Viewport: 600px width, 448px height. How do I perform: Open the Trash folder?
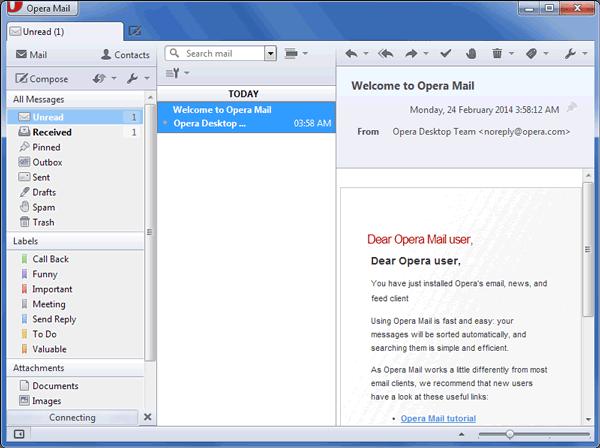coord(75,222)
